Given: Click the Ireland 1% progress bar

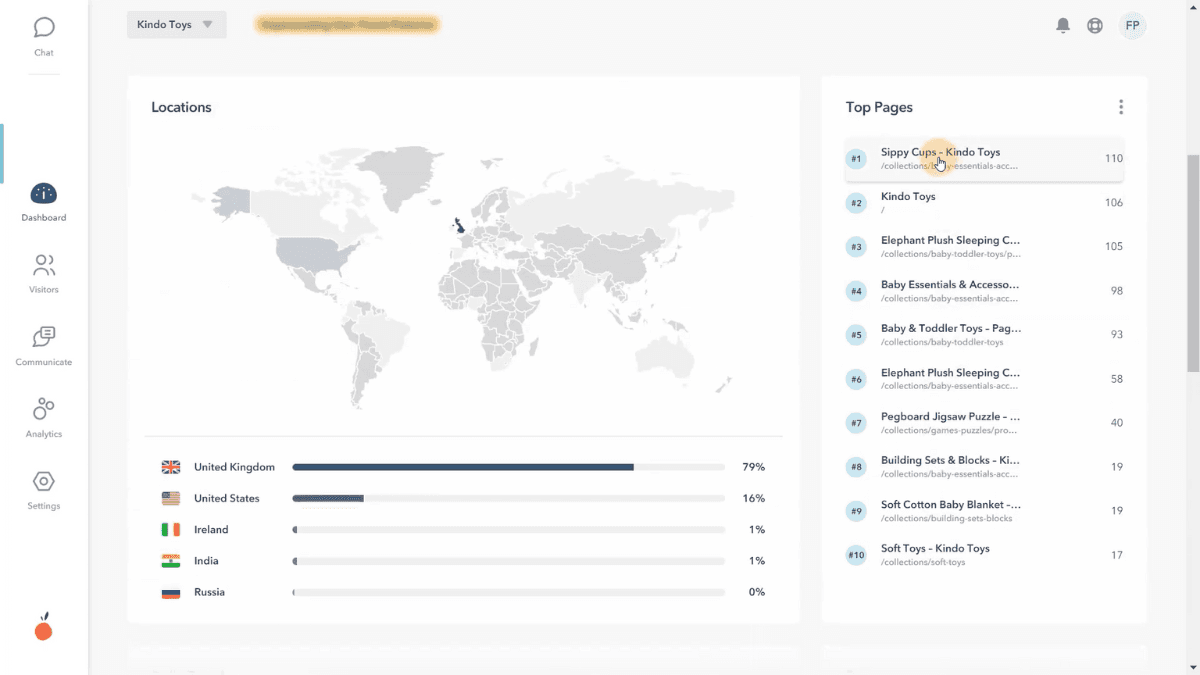Looking at the screenshot, I should [x=508, y=530].
